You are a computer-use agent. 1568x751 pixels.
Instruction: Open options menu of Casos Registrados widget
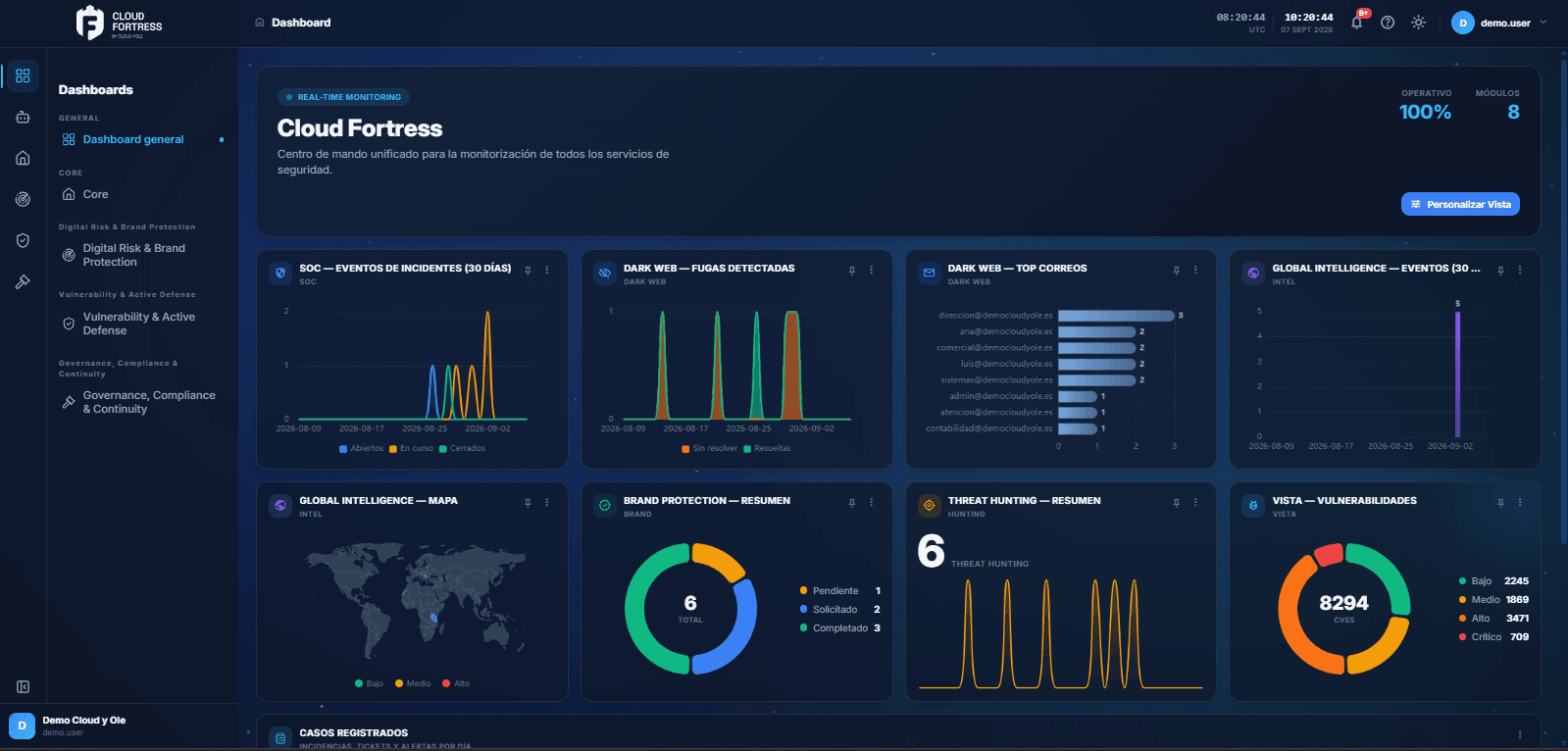click(1520, 735)
